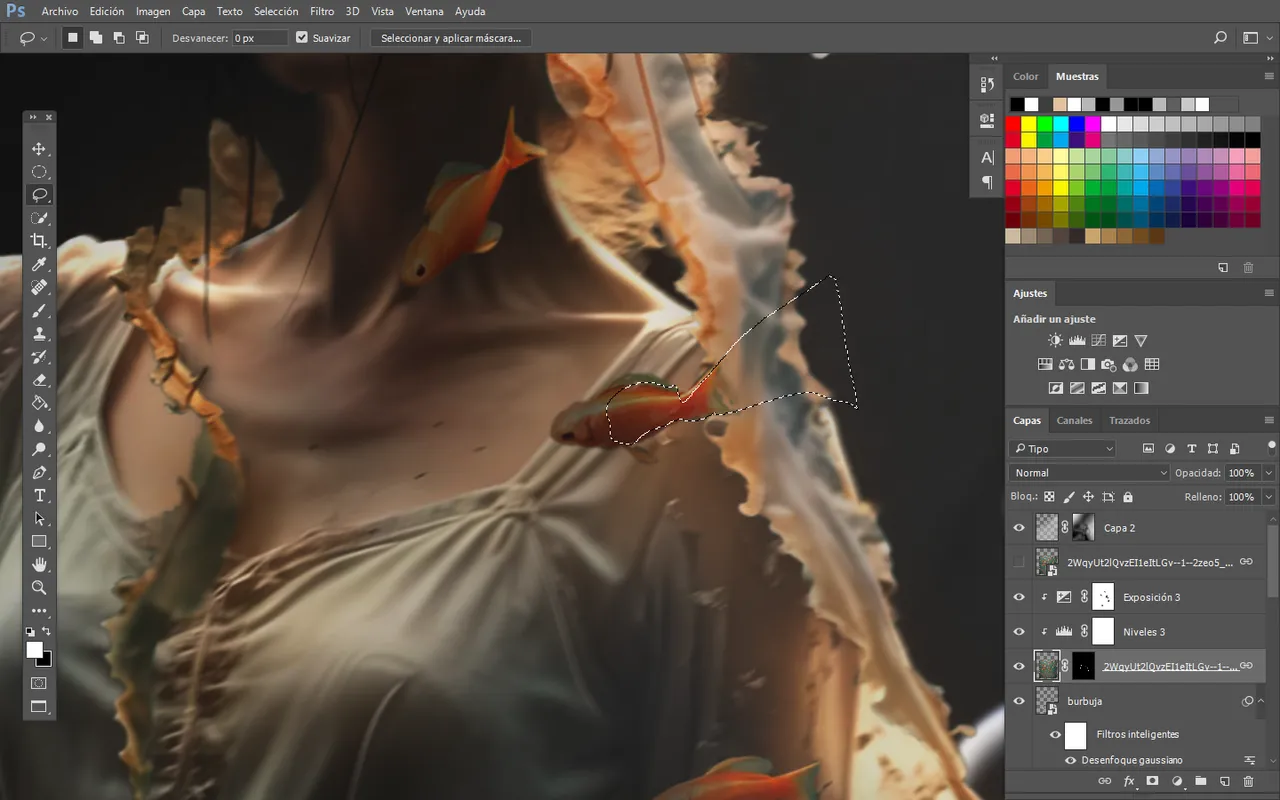1280x800 pixels.
Task: Open the Tipo layer filter dropdown
Action: coord(1062,449)
